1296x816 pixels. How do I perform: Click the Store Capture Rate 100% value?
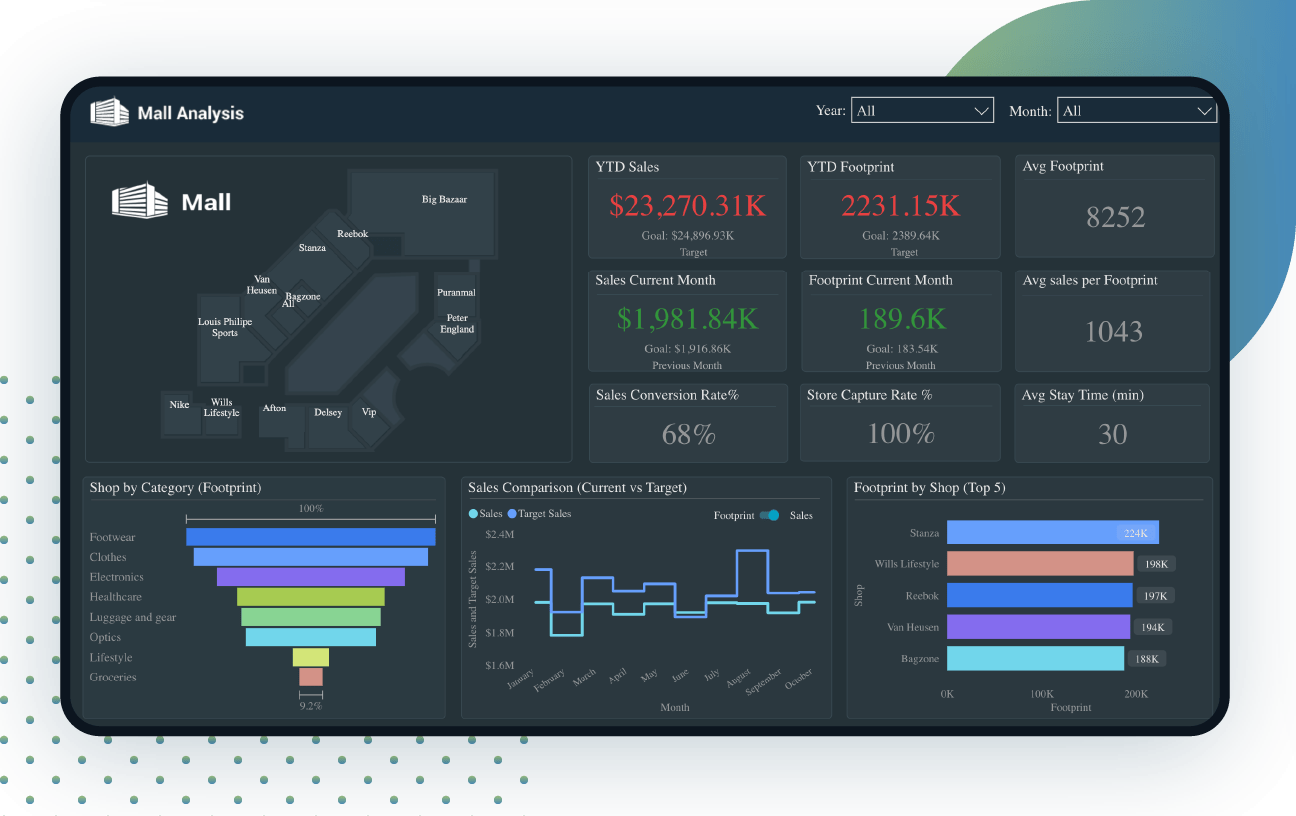901,433
